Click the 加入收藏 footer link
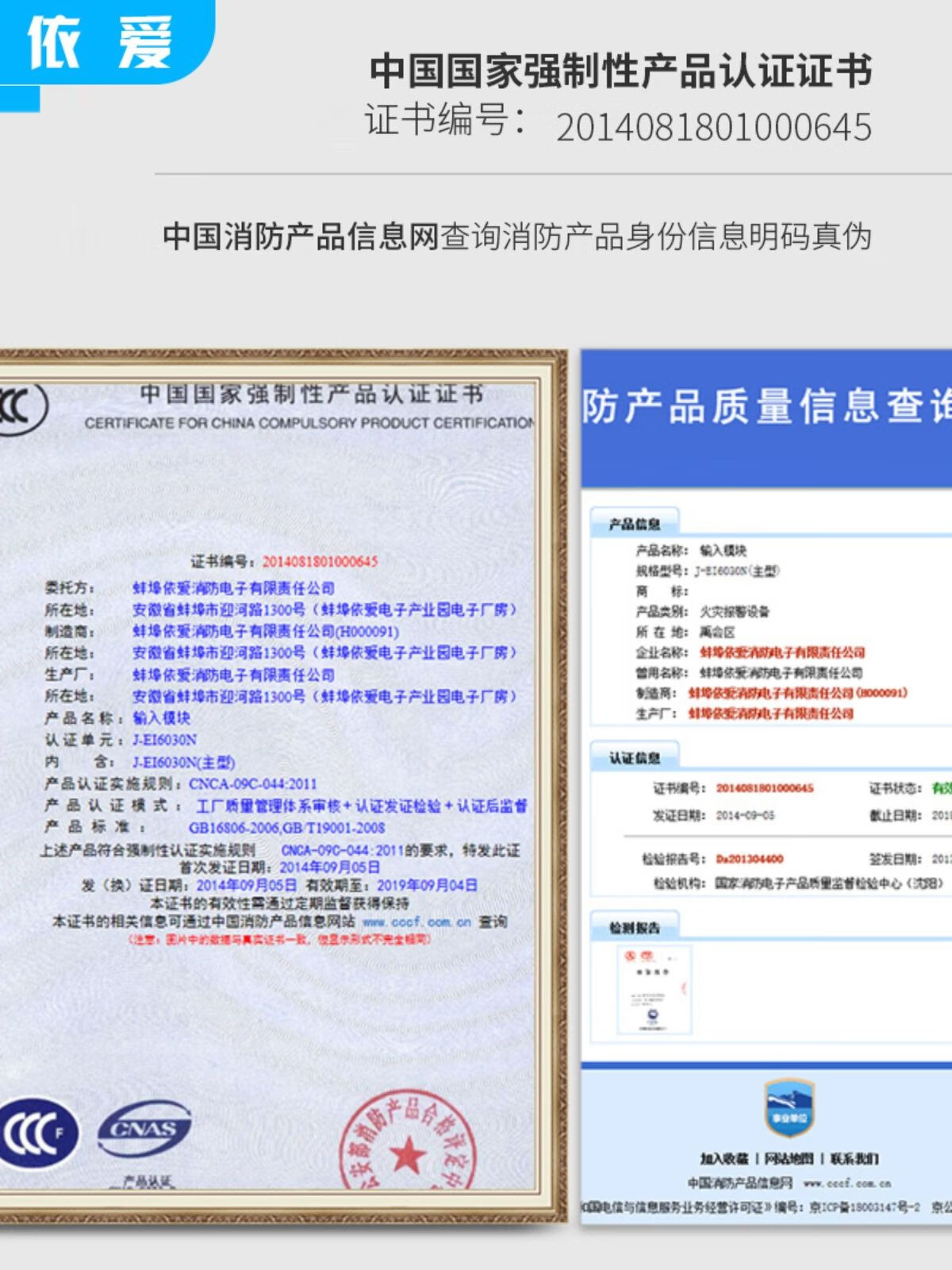This screenshot has width=952, height=1270. [725, 1159]
